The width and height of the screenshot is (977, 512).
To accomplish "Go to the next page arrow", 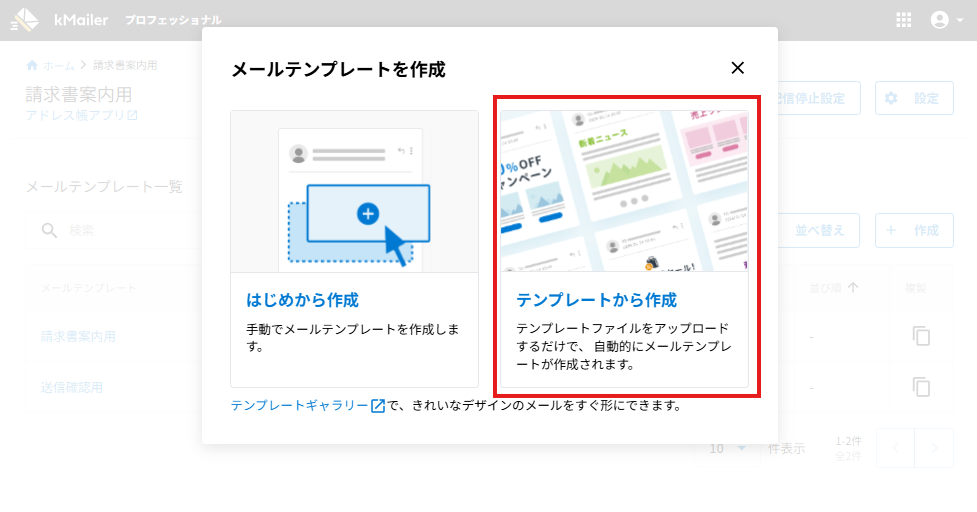I will [x=934, y=448].
